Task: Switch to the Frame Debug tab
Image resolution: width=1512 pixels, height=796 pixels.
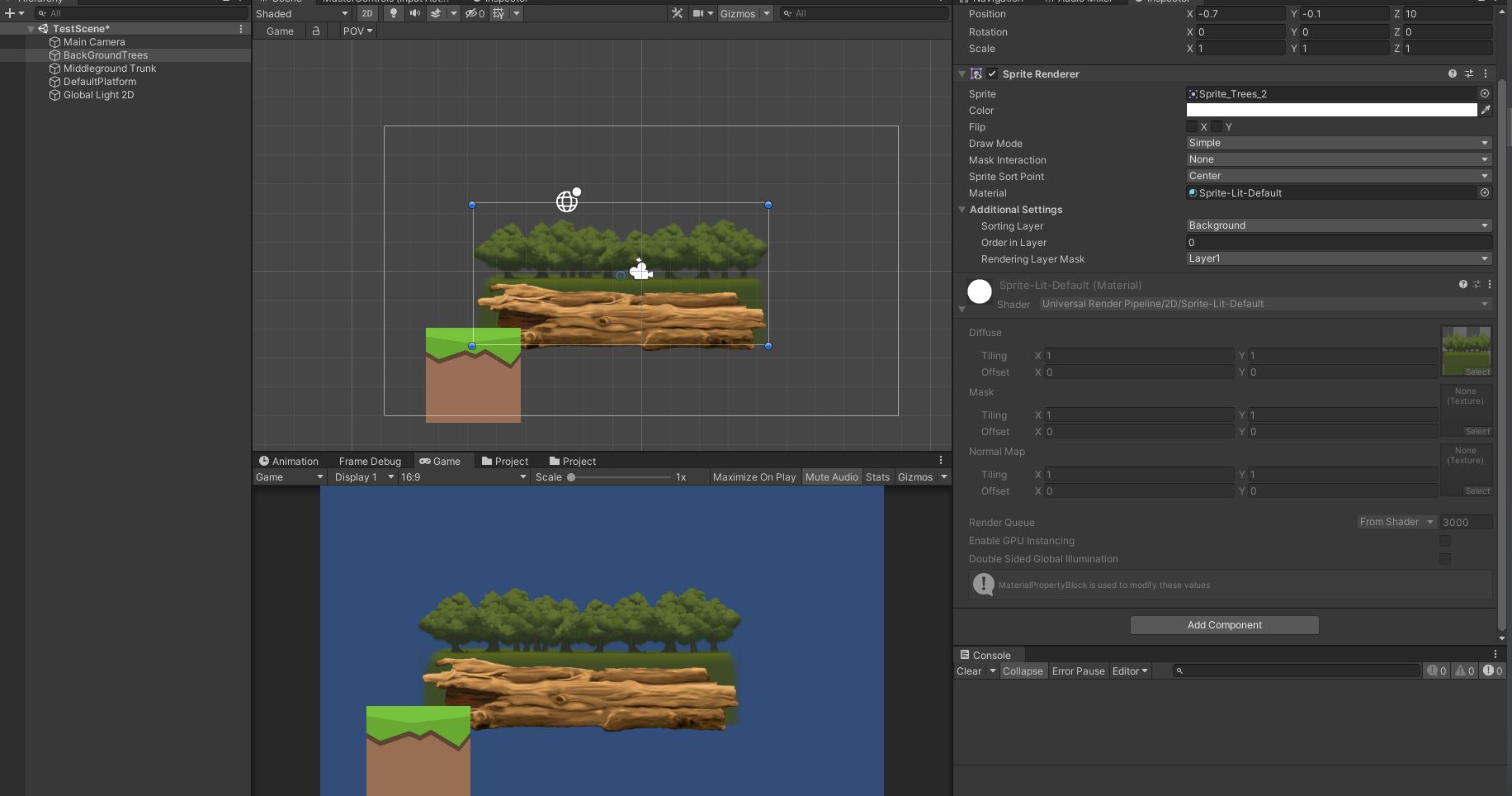Action: 370,461
